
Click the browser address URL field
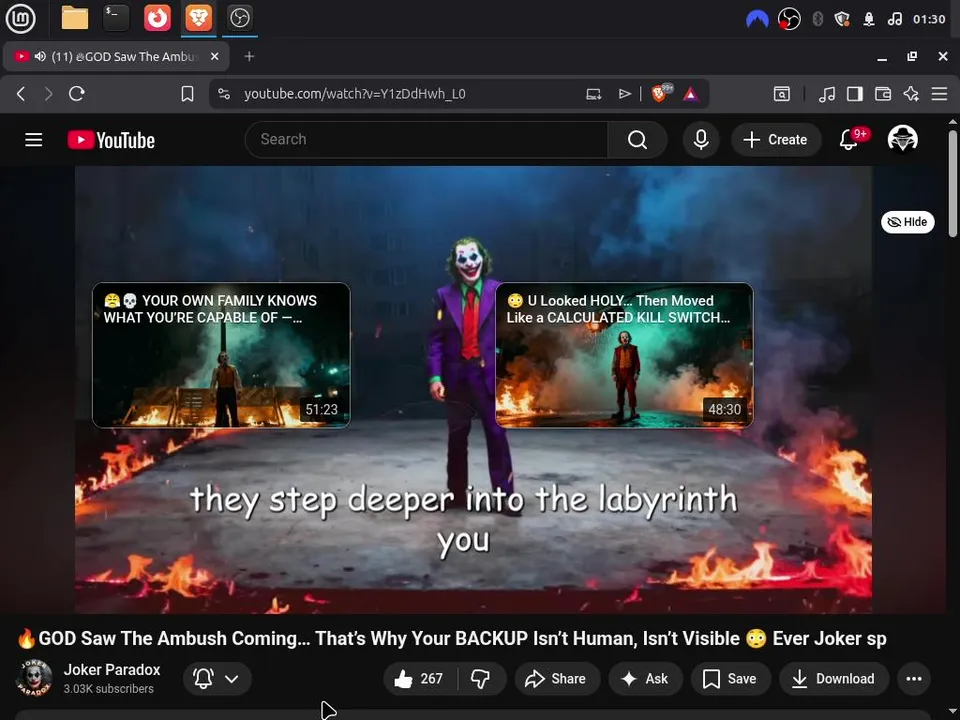pyautogui.click(x=355, y=94)
